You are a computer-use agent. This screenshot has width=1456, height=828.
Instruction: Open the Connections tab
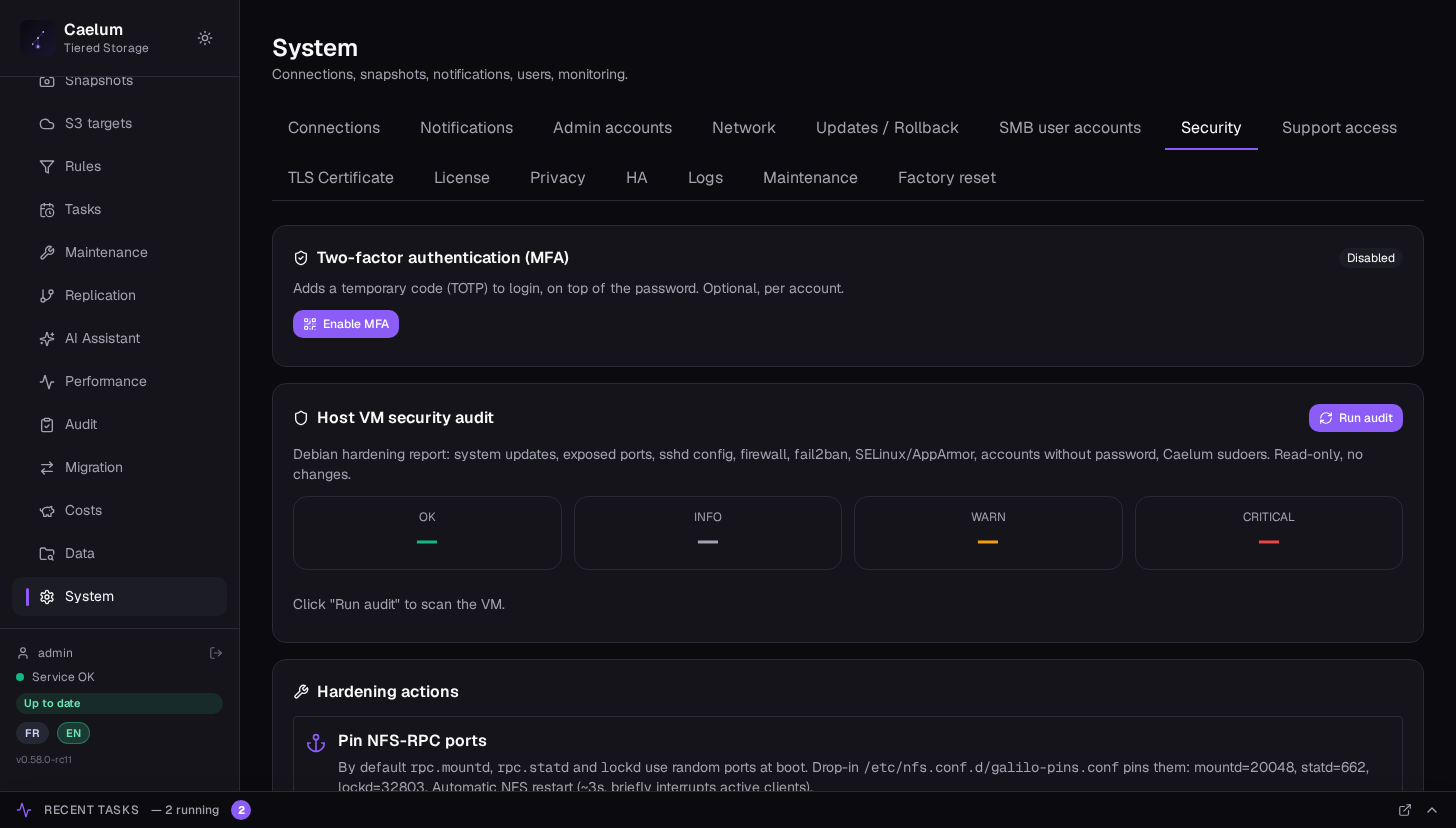334,128
